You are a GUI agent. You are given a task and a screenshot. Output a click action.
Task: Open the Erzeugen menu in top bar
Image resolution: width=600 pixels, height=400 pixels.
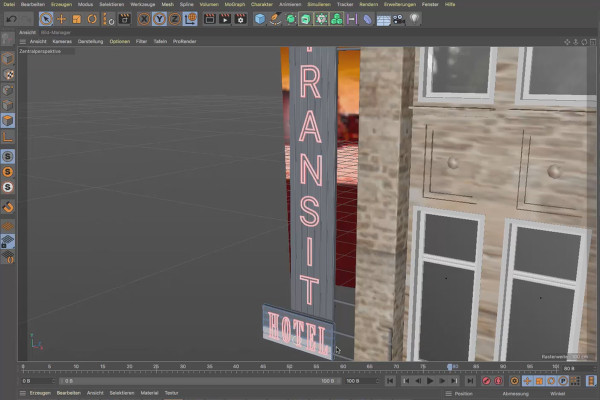click(x=61, y=4)
